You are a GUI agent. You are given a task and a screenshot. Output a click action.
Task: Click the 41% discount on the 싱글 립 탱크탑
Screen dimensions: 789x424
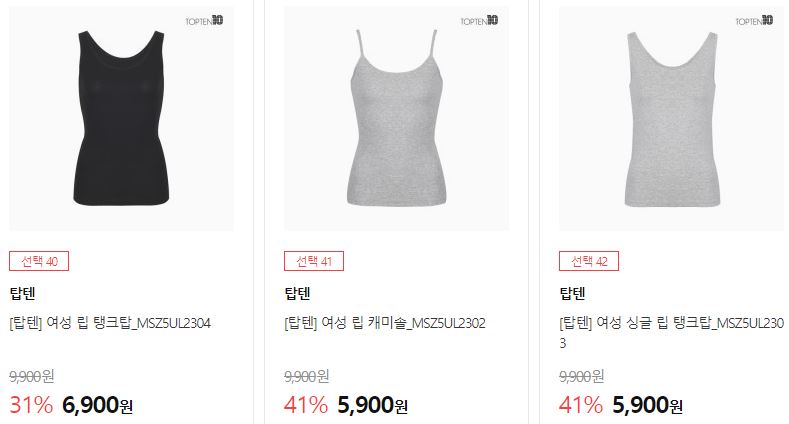(581, 405)
